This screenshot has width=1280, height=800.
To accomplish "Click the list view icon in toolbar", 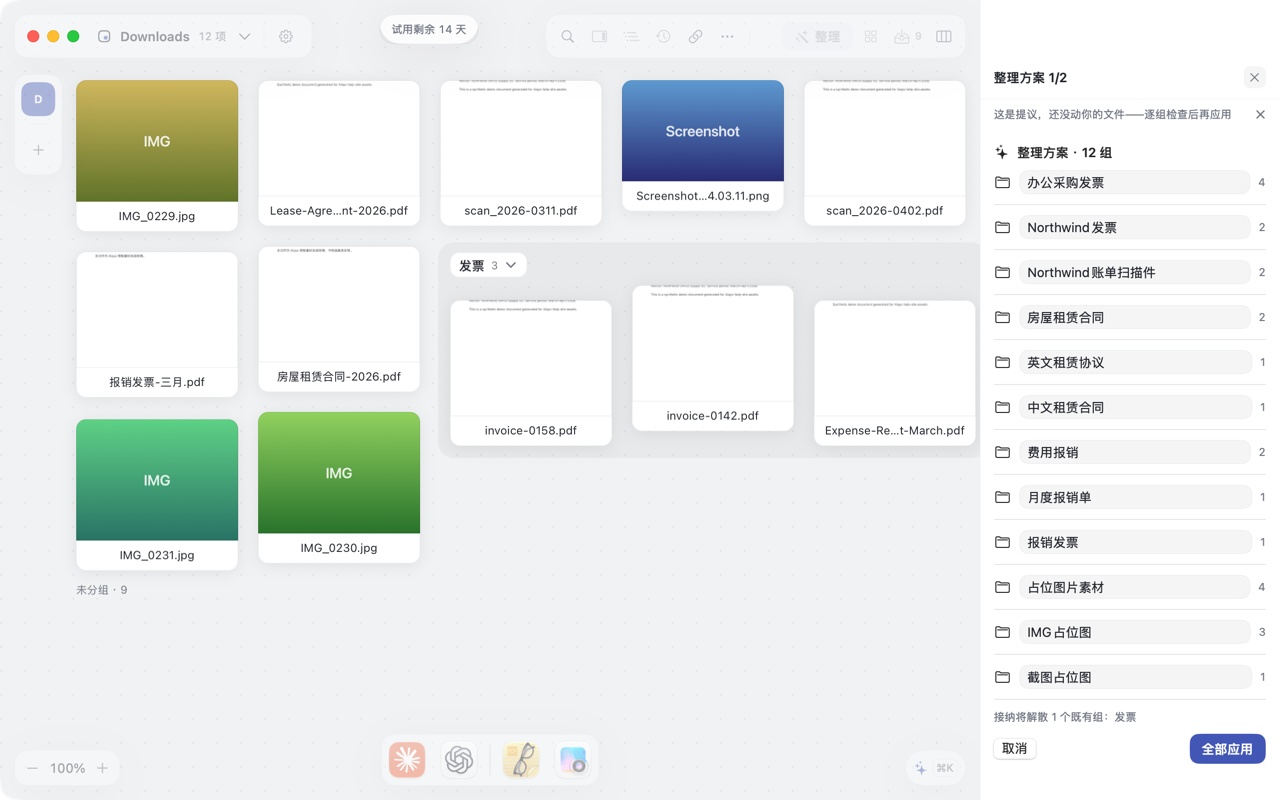I will [631, 37].
